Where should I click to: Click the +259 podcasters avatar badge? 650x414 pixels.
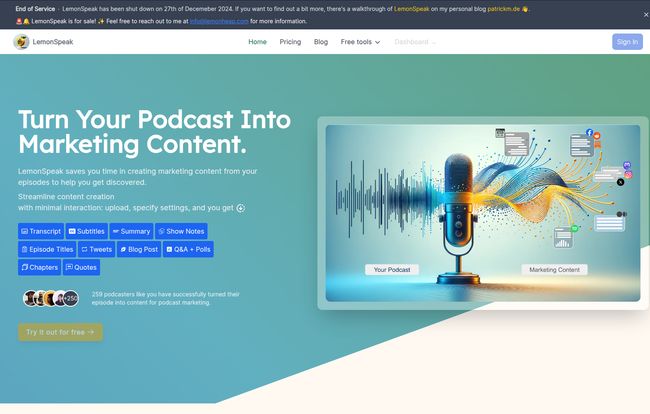[x=71, y=298]
